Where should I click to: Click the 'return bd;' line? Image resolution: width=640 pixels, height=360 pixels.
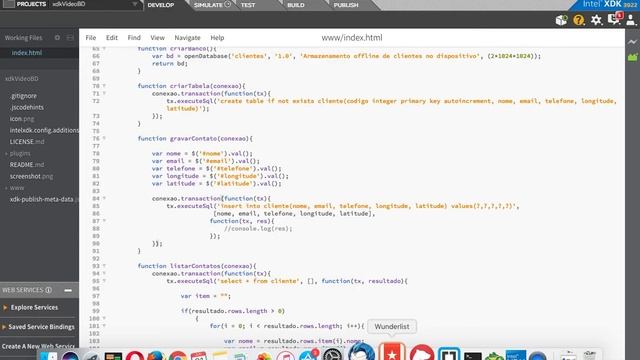[x=170, y=64]
